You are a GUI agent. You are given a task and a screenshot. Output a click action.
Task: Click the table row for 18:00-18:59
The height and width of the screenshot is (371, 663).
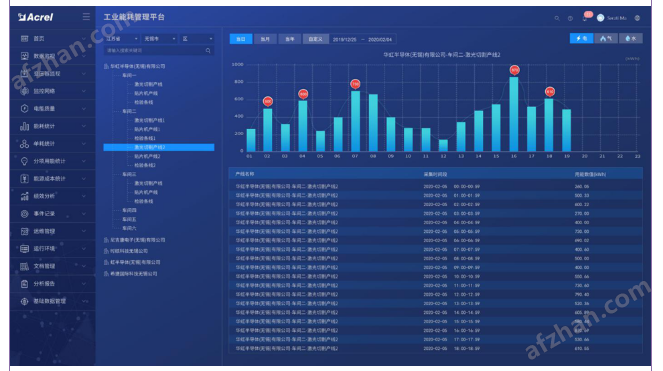436,349
